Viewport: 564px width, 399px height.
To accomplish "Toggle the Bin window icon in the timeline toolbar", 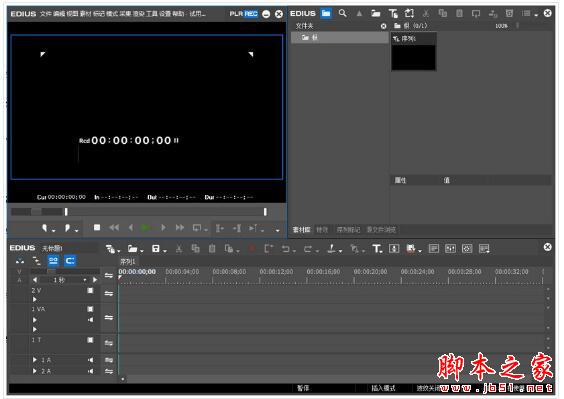I will point(434,248).
